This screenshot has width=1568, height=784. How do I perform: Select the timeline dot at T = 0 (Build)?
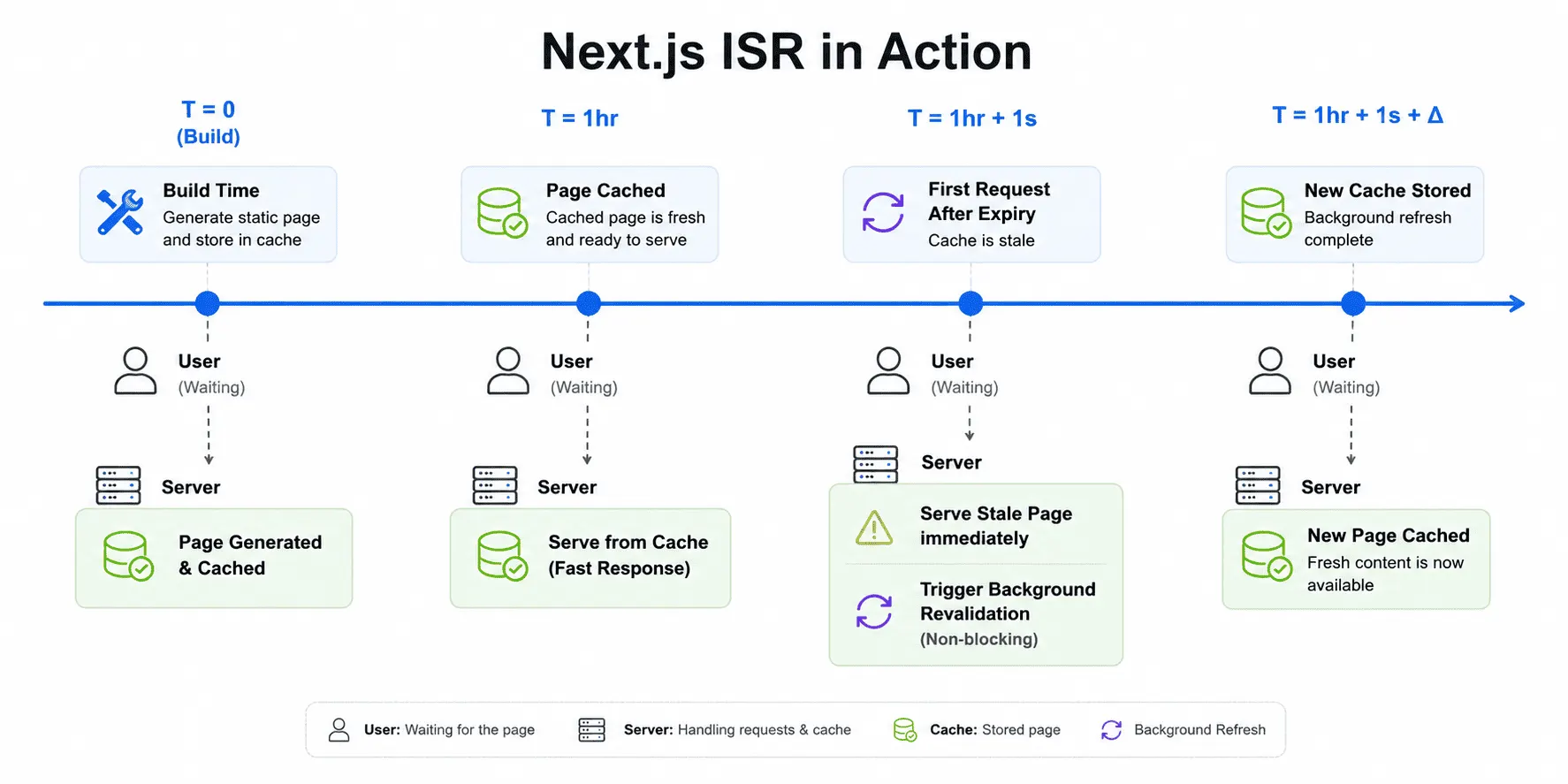click(x=208, y=303)
